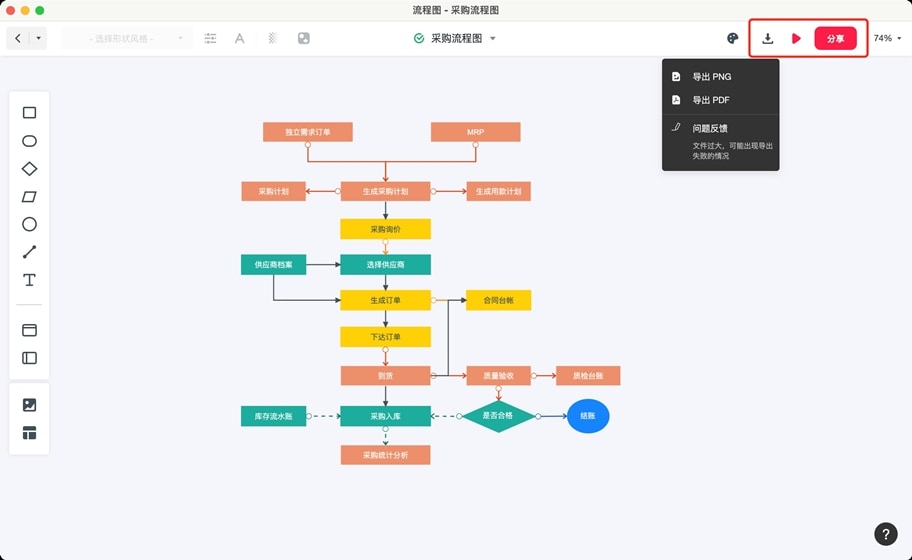The image size is (912, 560).
Task: Start presentation with the play icon
Action: [x=796, y=38]
